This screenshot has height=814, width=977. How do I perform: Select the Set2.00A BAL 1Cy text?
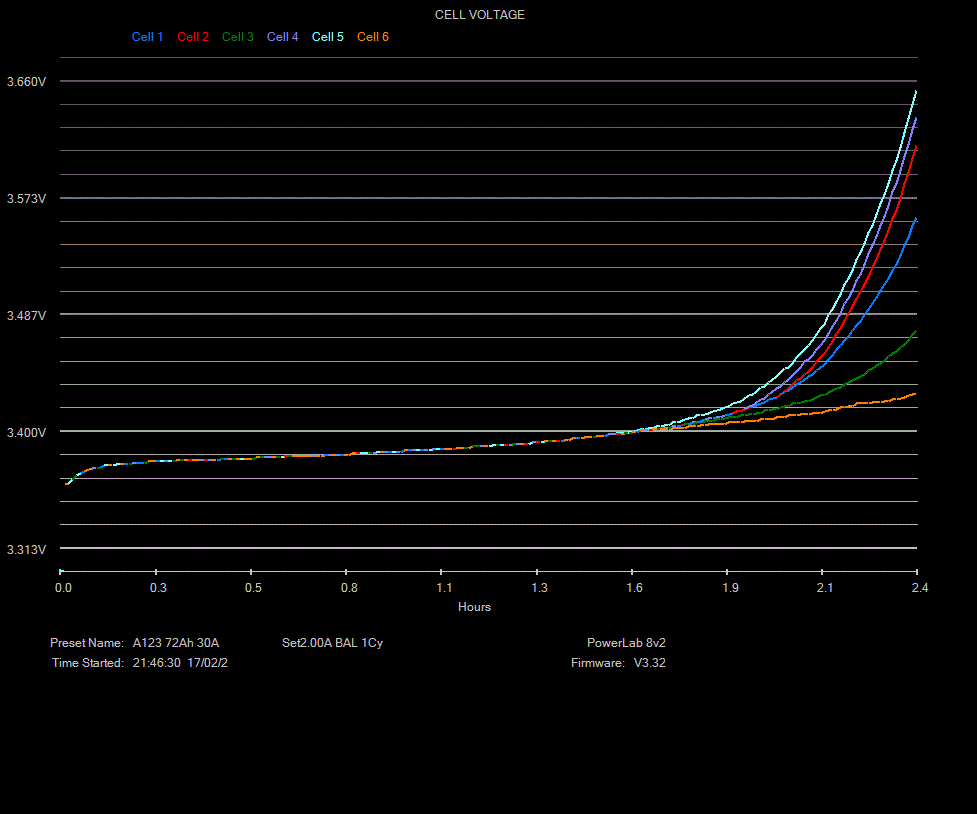pos(332,643)
